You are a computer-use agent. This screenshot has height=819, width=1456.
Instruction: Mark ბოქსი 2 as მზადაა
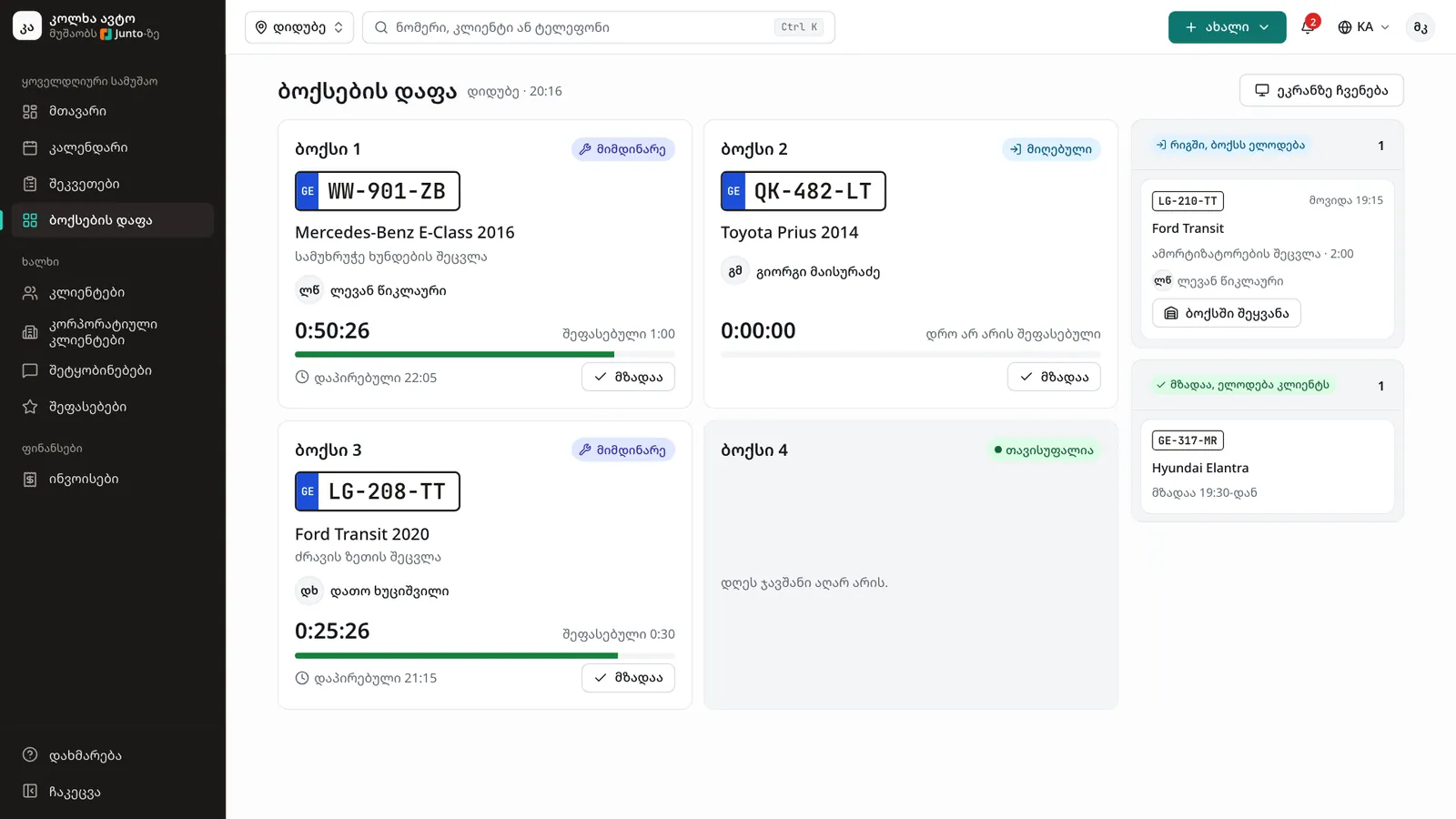(x=1054, y=377)
